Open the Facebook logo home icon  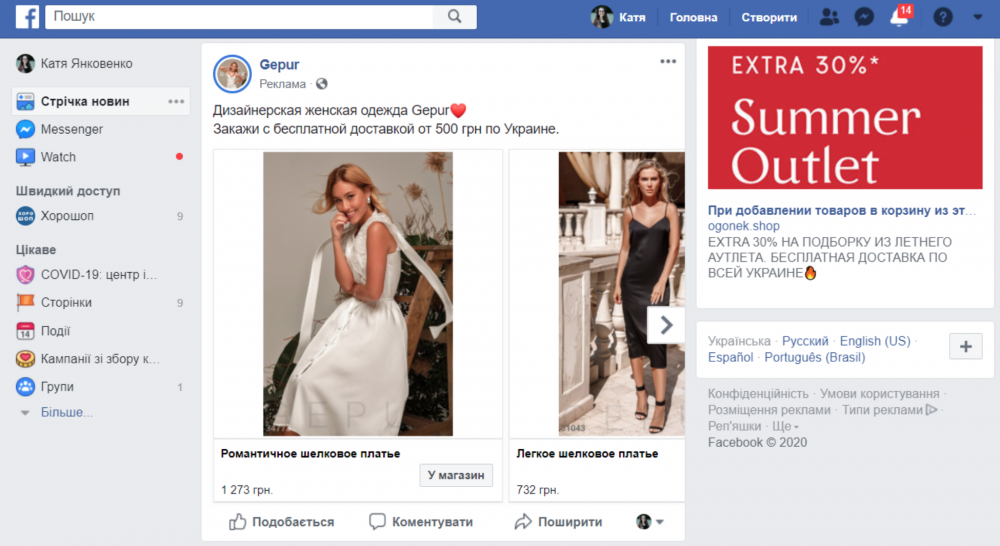pyautogui.click(x=27, y=17)
